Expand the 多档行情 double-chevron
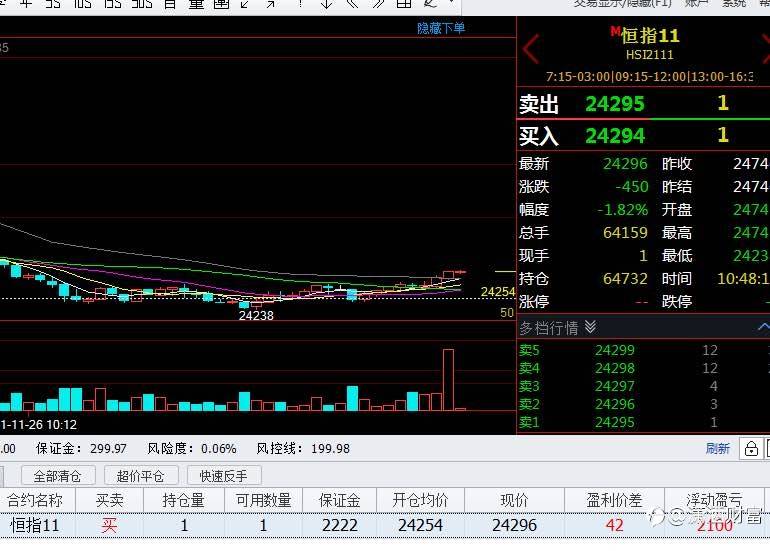 (590, 327)
